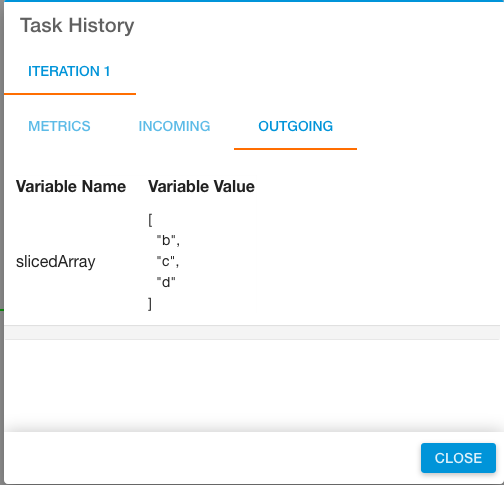Image resolution: width=504 pixels, height=485 pixels.
Task: Click the orange underline beneath ITERATION 1
Action: 70,94
